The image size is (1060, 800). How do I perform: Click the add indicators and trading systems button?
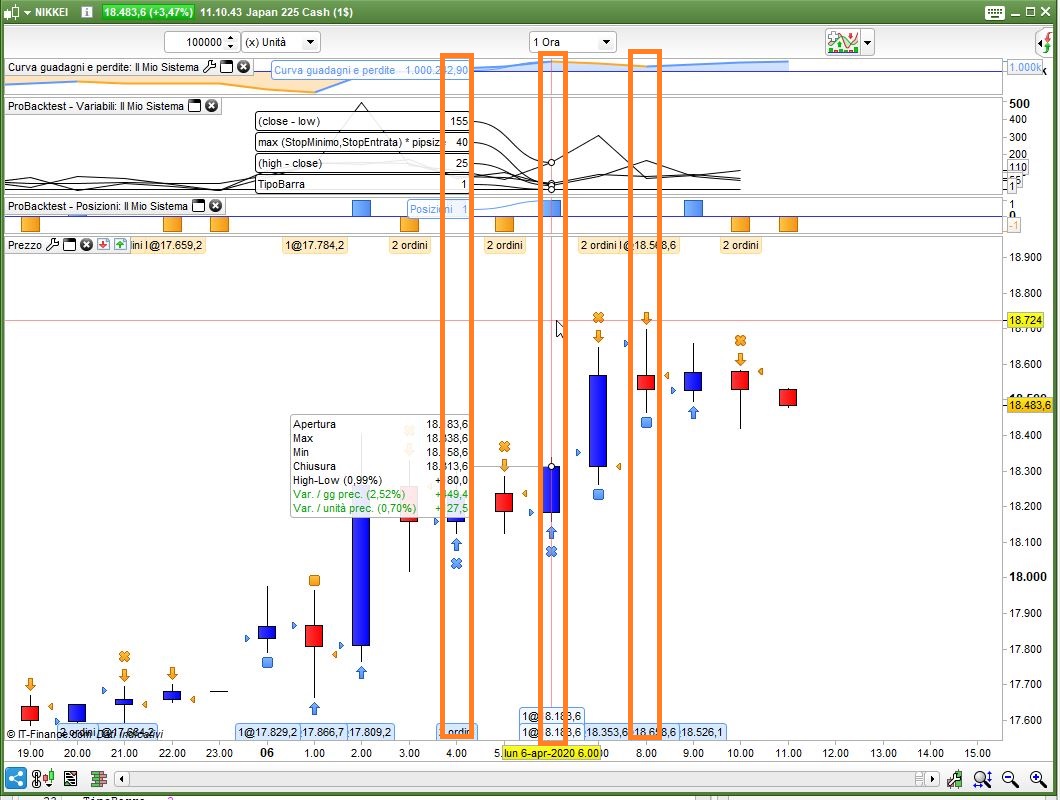coord(842,42)
